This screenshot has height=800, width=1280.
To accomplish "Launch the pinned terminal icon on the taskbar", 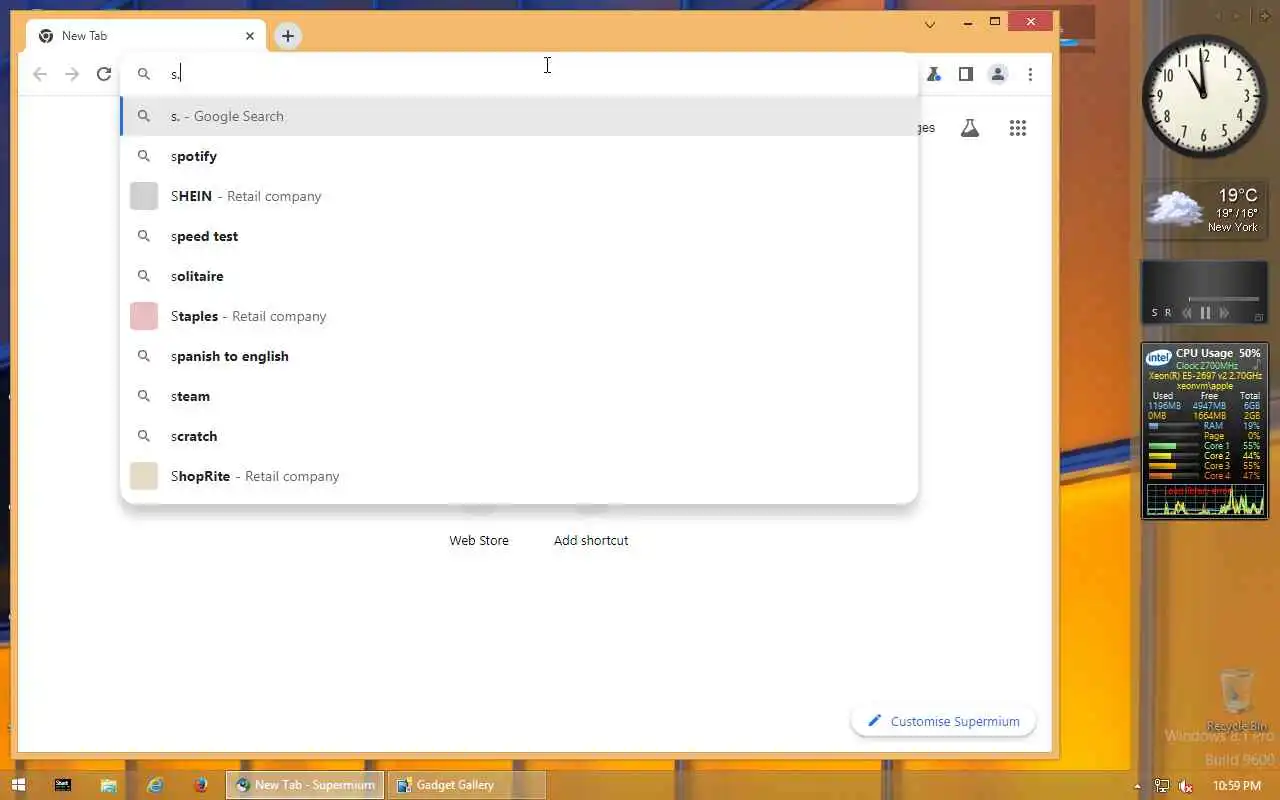I will click(63, 785).
